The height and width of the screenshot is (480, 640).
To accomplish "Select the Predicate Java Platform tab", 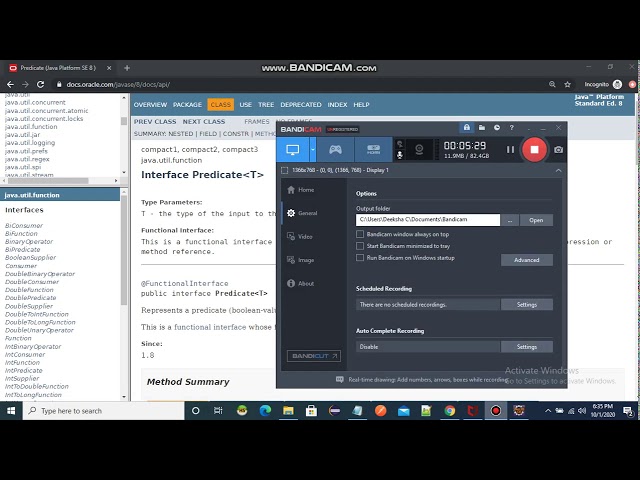I will (58, 68).
